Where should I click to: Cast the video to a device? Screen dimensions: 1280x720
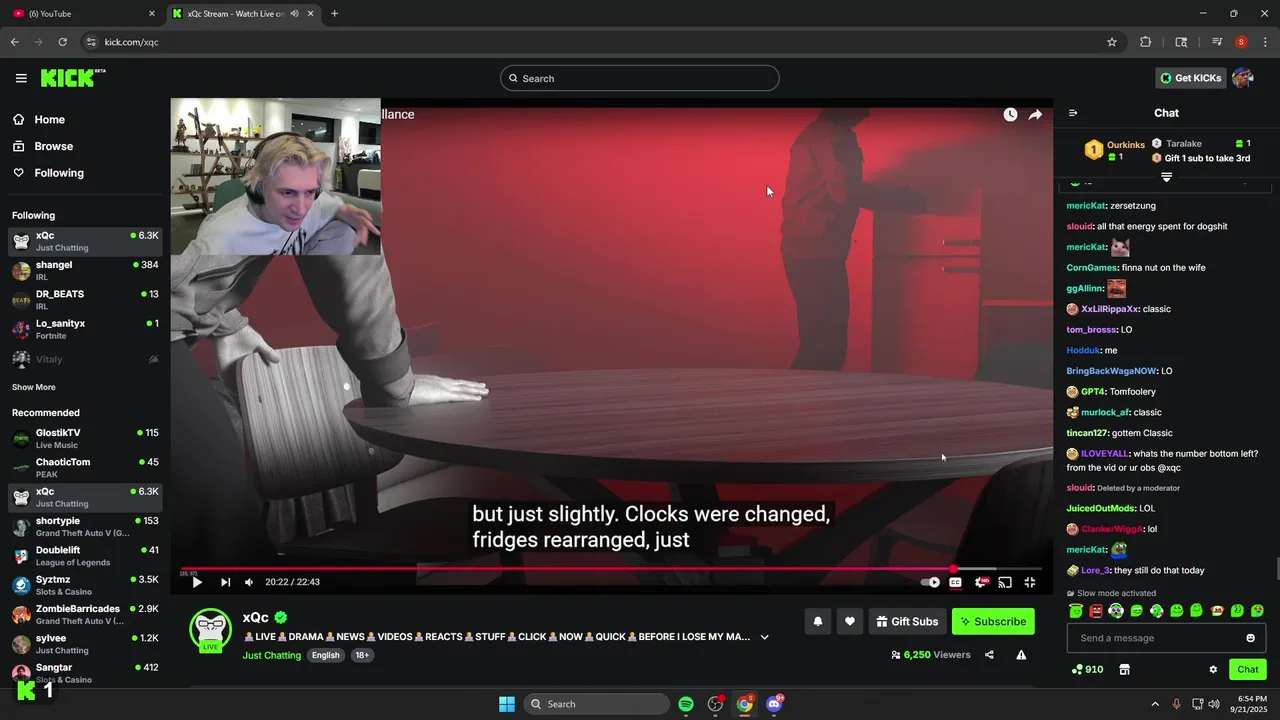(x=1005, y=582)
